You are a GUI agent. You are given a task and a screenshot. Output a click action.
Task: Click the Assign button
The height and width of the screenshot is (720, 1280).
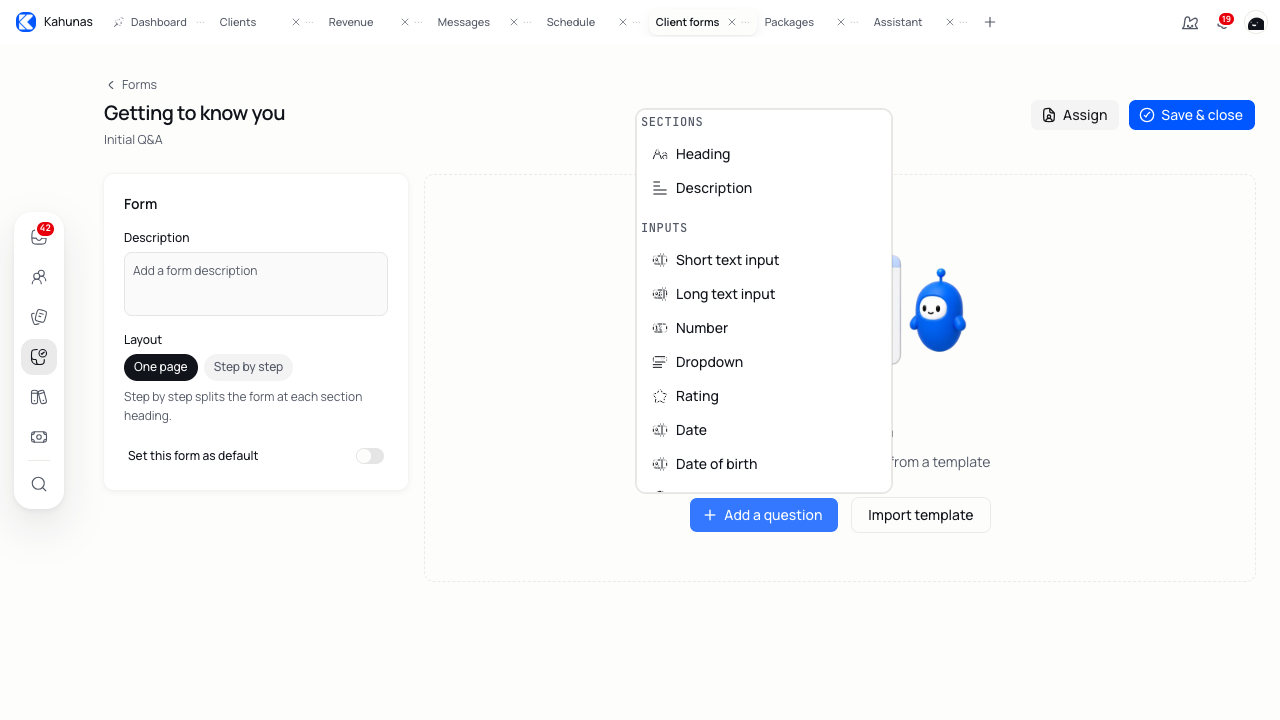tap(1075, 115)
